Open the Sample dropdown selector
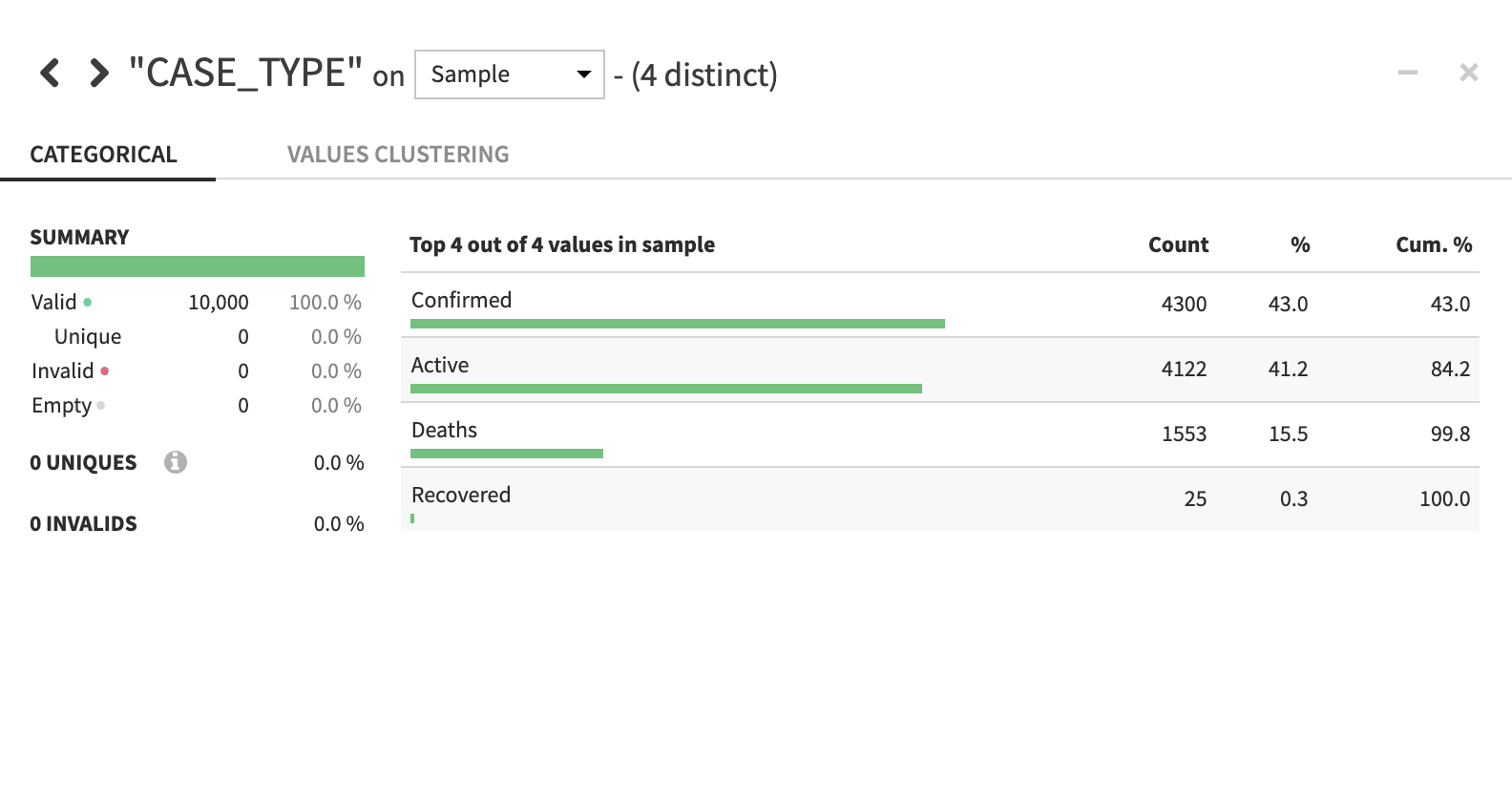Screen dimensions: 1512x804 (x=509, y=74)
